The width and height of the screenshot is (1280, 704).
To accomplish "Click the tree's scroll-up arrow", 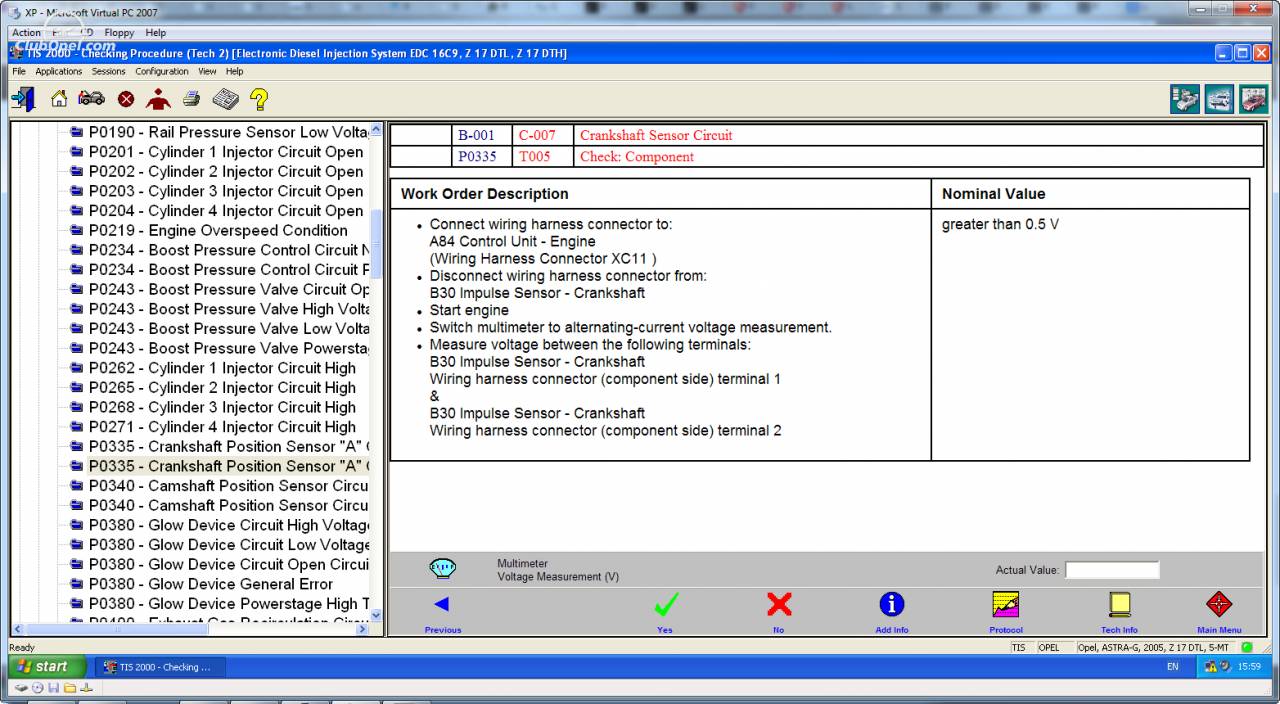I will [x=376, y=129].
